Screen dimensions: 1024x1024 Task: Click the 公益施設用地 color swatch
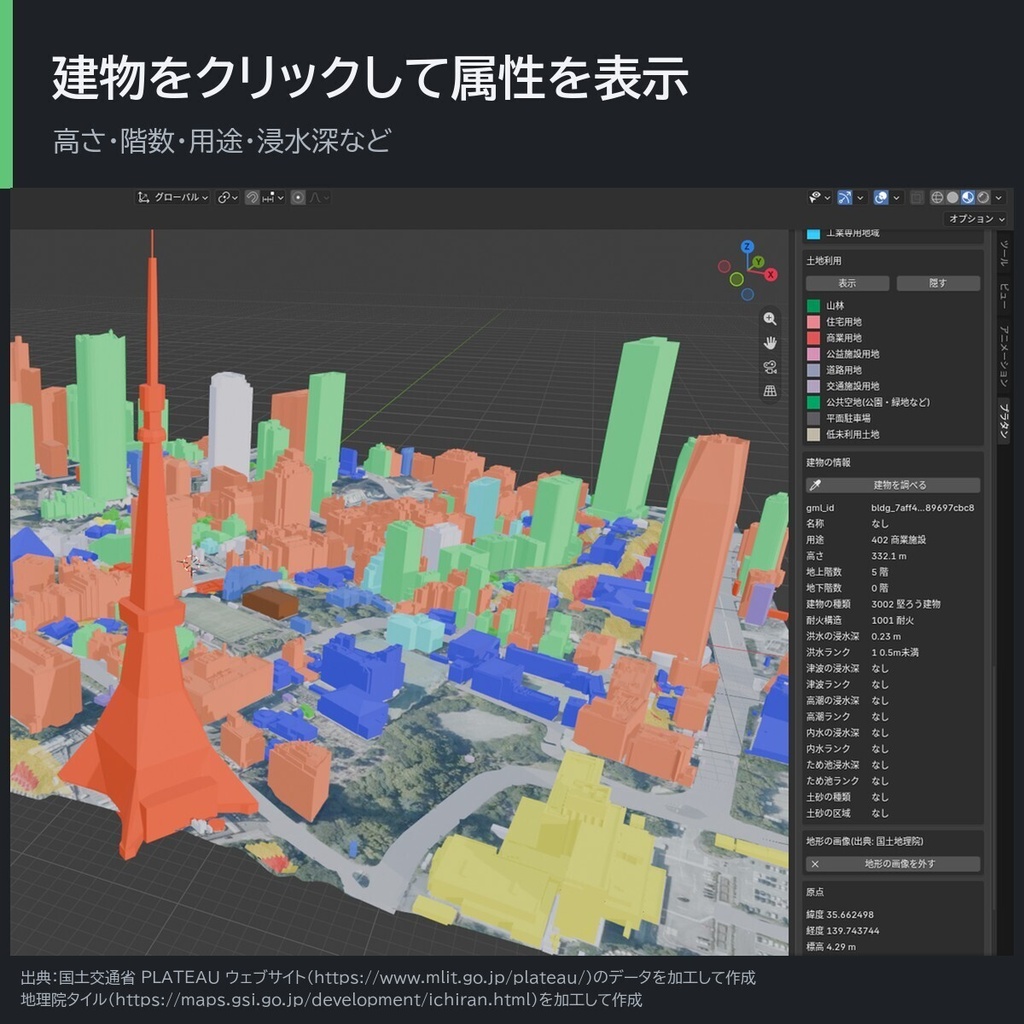click(x=813, y=354)
